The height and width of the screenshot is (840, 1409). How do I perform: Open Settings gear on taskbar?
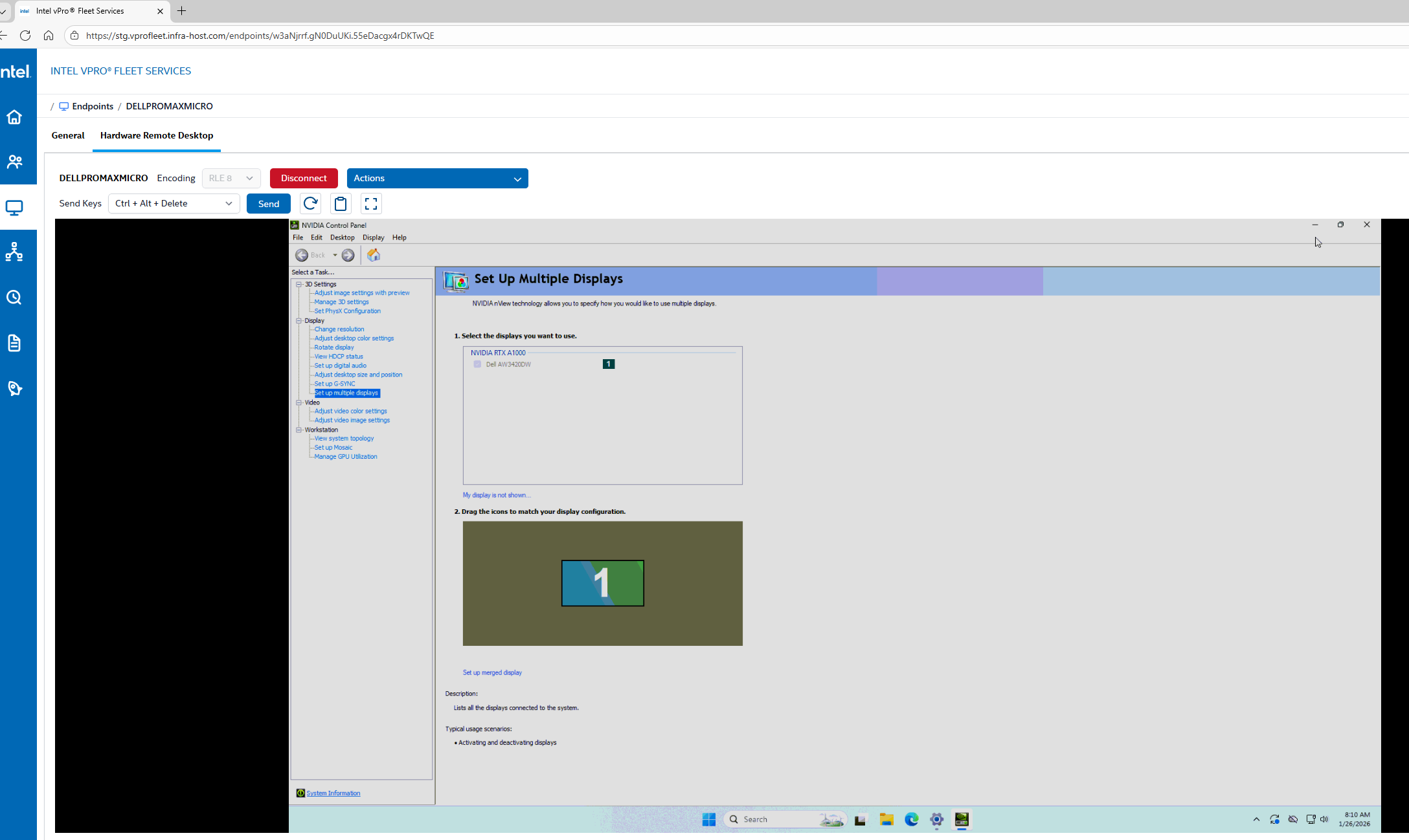(937, 819)
